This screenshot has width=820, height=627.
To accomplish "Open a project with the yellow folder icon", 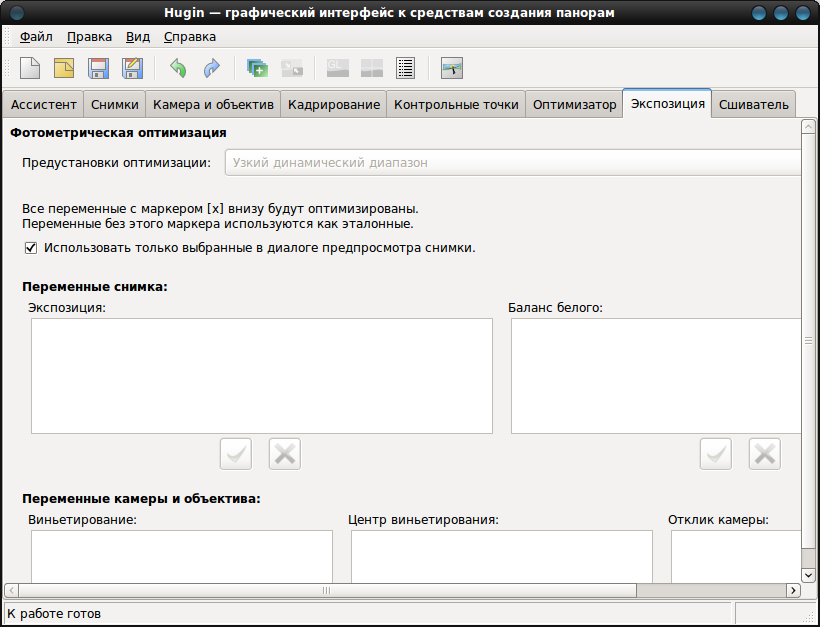I will point(64,68).
